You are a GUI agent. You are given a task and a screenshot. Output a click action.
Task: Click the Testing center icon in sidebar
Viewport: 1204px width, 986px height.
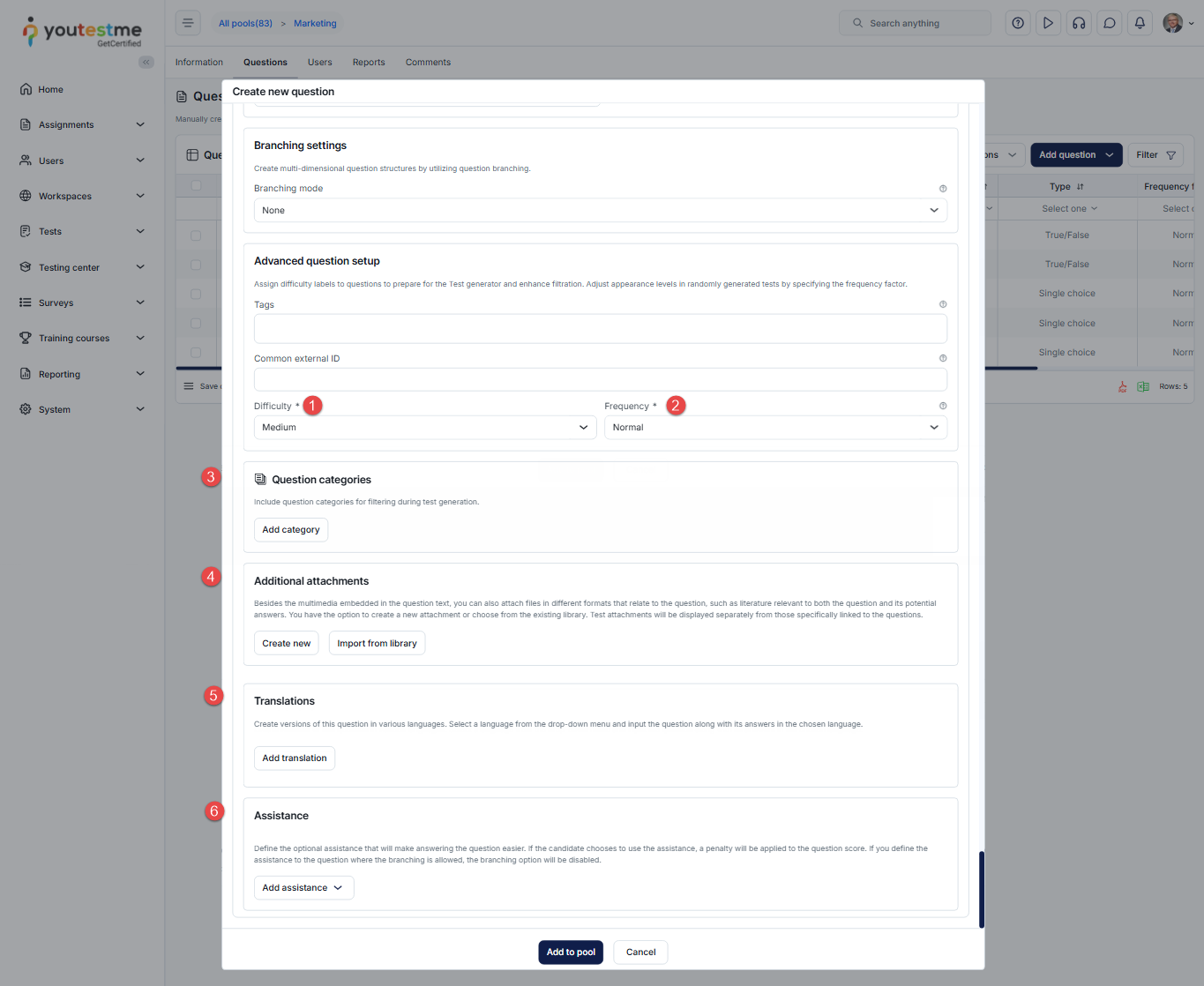click(x=26, y=267)
